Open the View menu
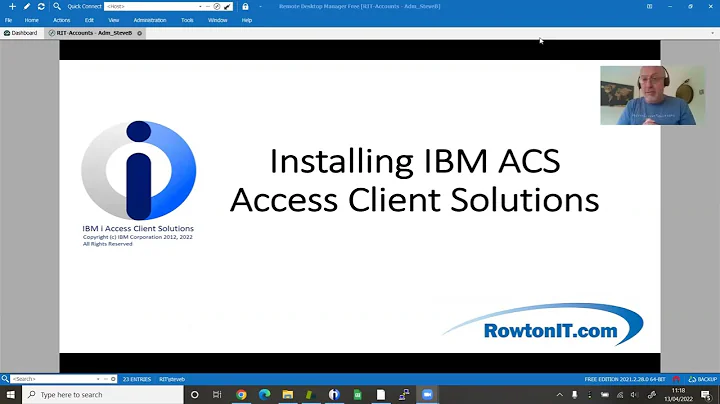Viewport: 720px width, 404px height. click(113, 20)
